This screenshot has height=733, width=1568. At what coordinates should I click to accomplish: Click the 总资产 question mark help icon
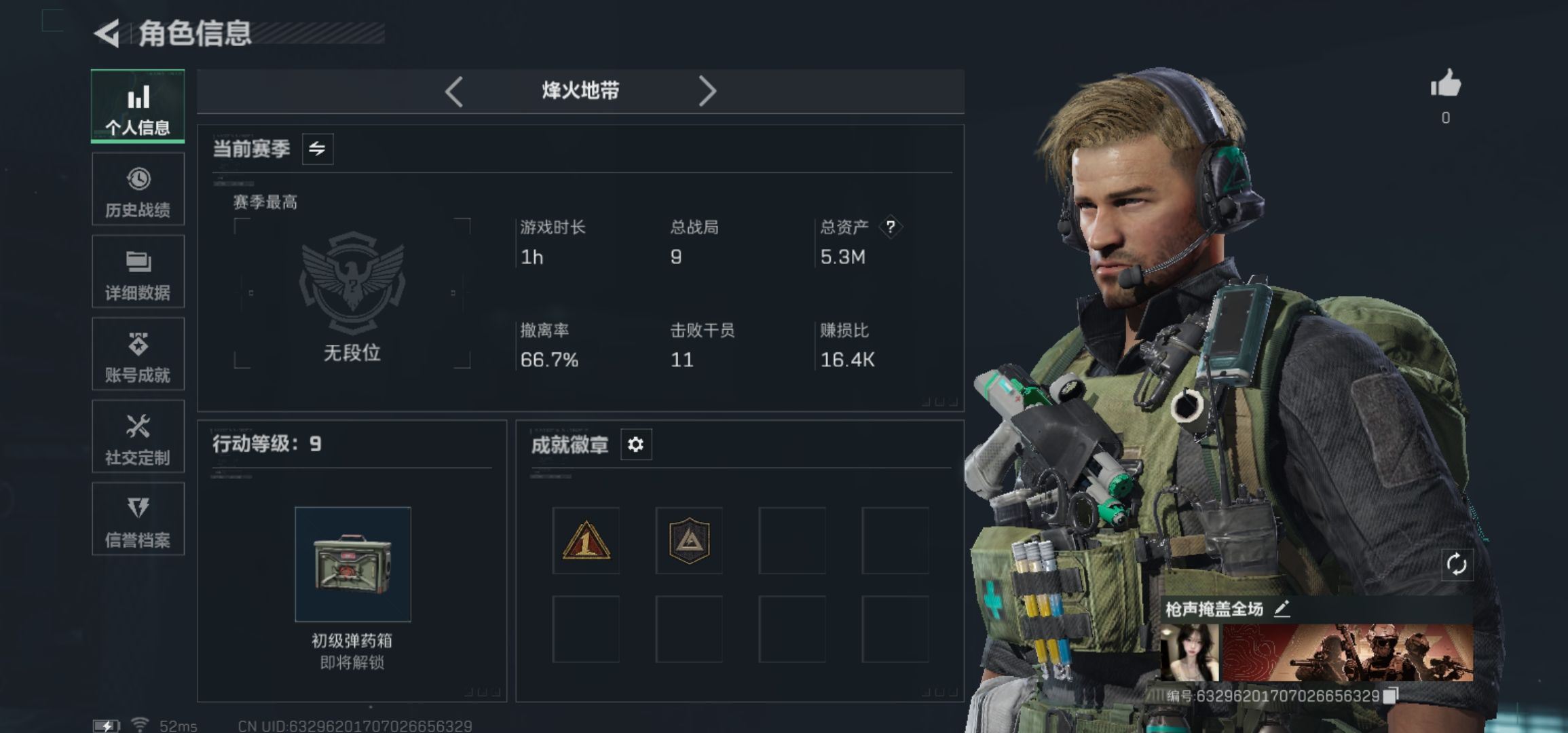[891, 227]
